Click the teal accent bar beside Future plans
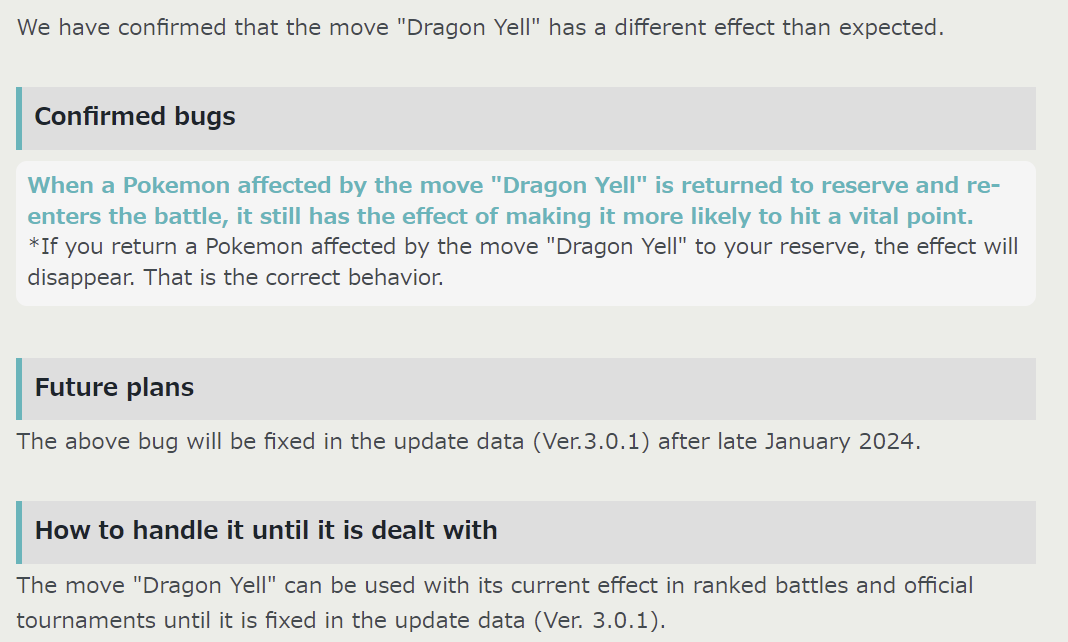 (x=19, y=389)
